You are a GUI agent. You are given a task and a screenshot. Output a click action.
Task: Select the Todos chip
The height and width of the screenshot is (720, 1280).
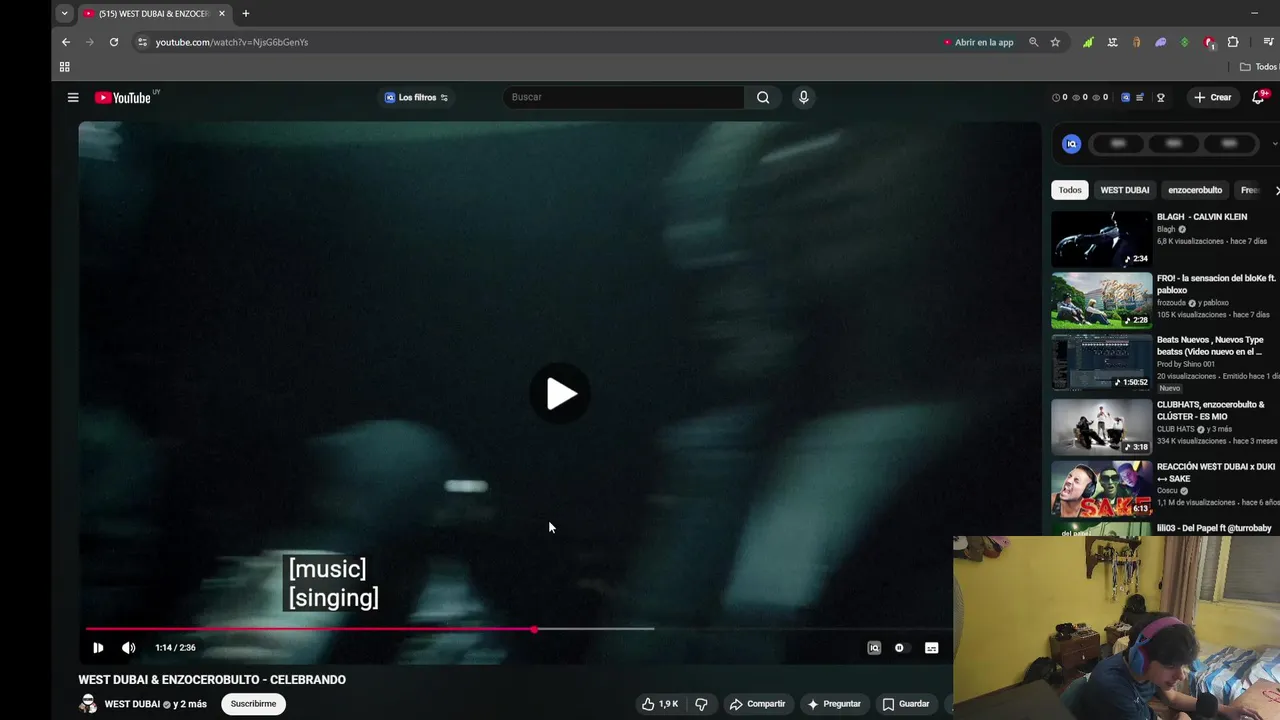1070,190
